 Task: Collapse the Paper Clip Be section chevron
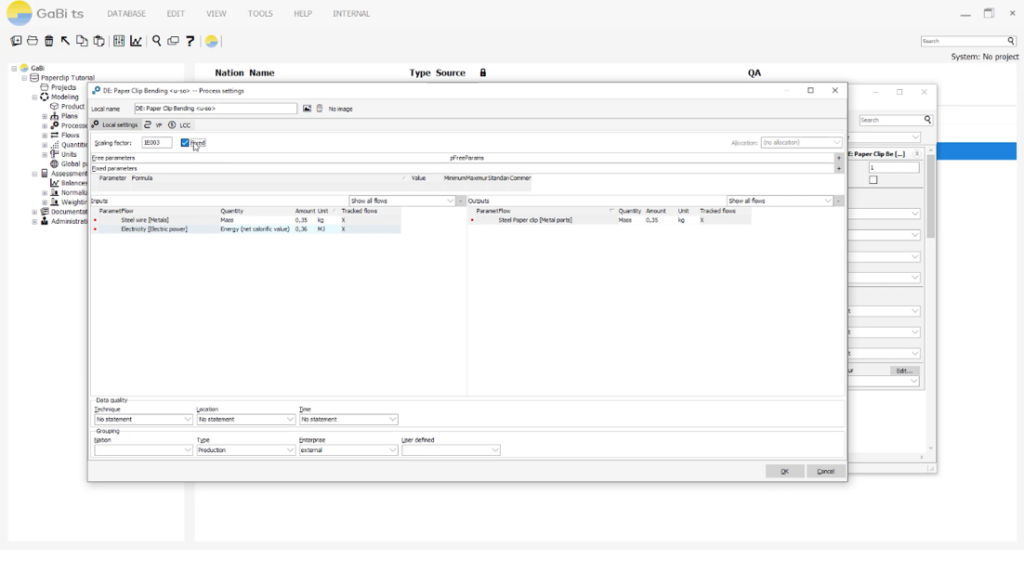[916, 154]
